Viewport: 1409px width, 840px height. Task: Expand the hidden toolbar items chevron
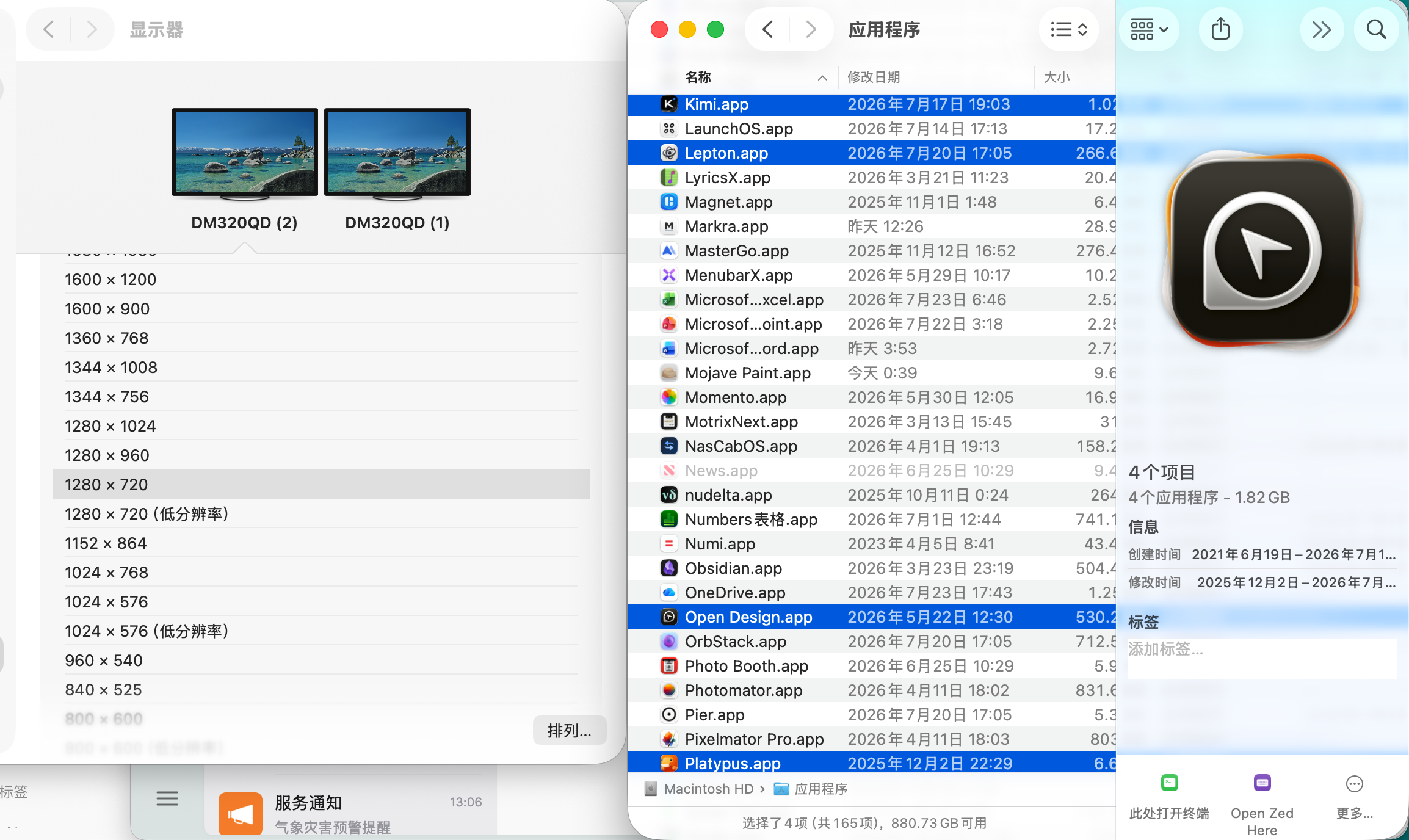pyautogui.click(x=1322, y=29)
